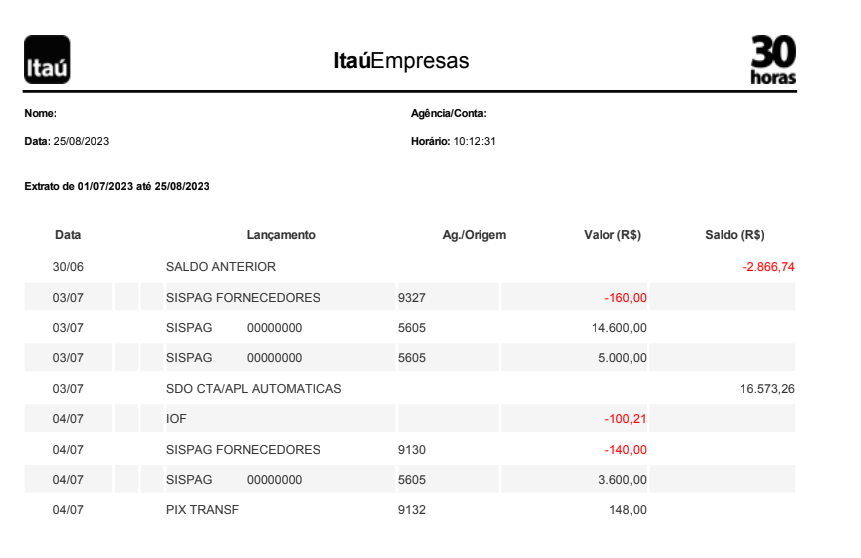Click the Lançamento column header
The image size is (861, 558).
[281, 235]
